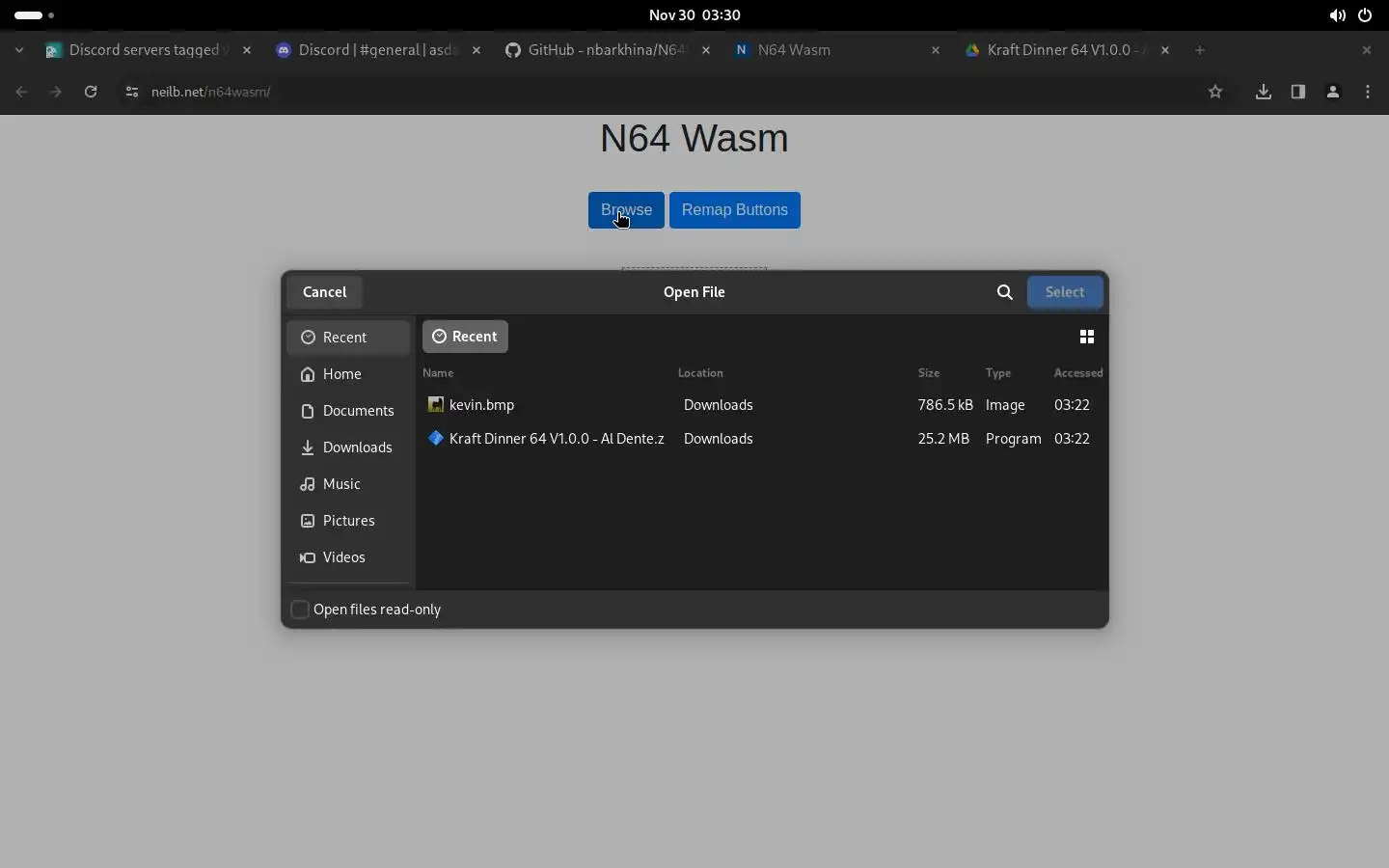Open system volume indicator

[x=1338, y=15]
